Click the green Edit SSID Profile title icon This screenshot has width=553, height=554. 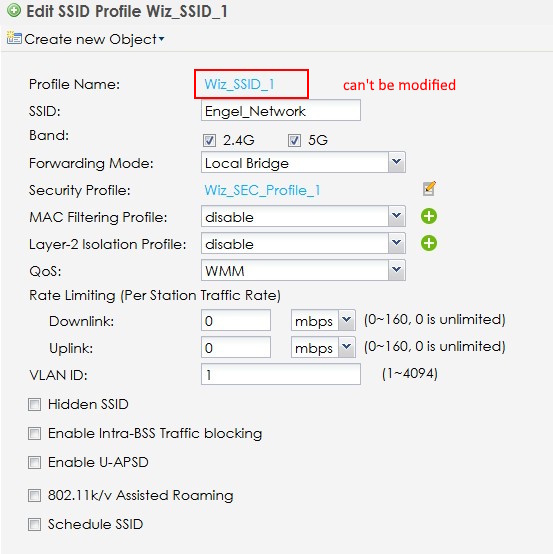14,10
